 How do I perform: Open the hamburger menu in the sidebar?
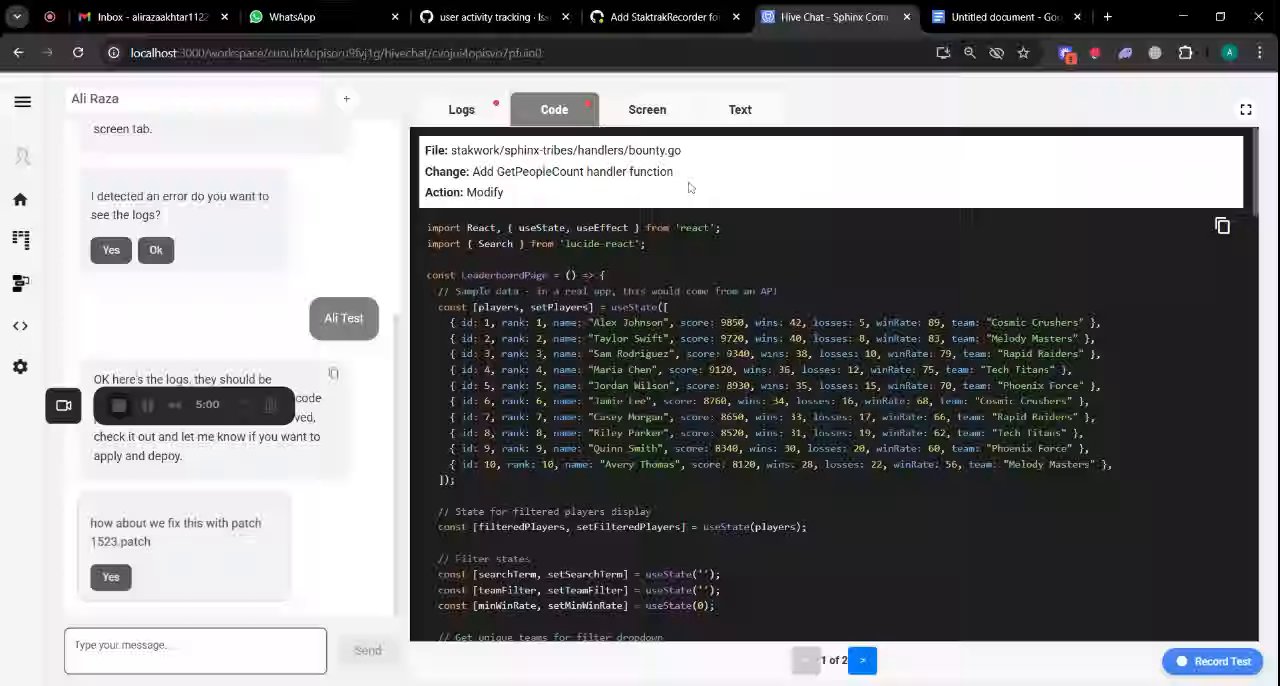23,101
